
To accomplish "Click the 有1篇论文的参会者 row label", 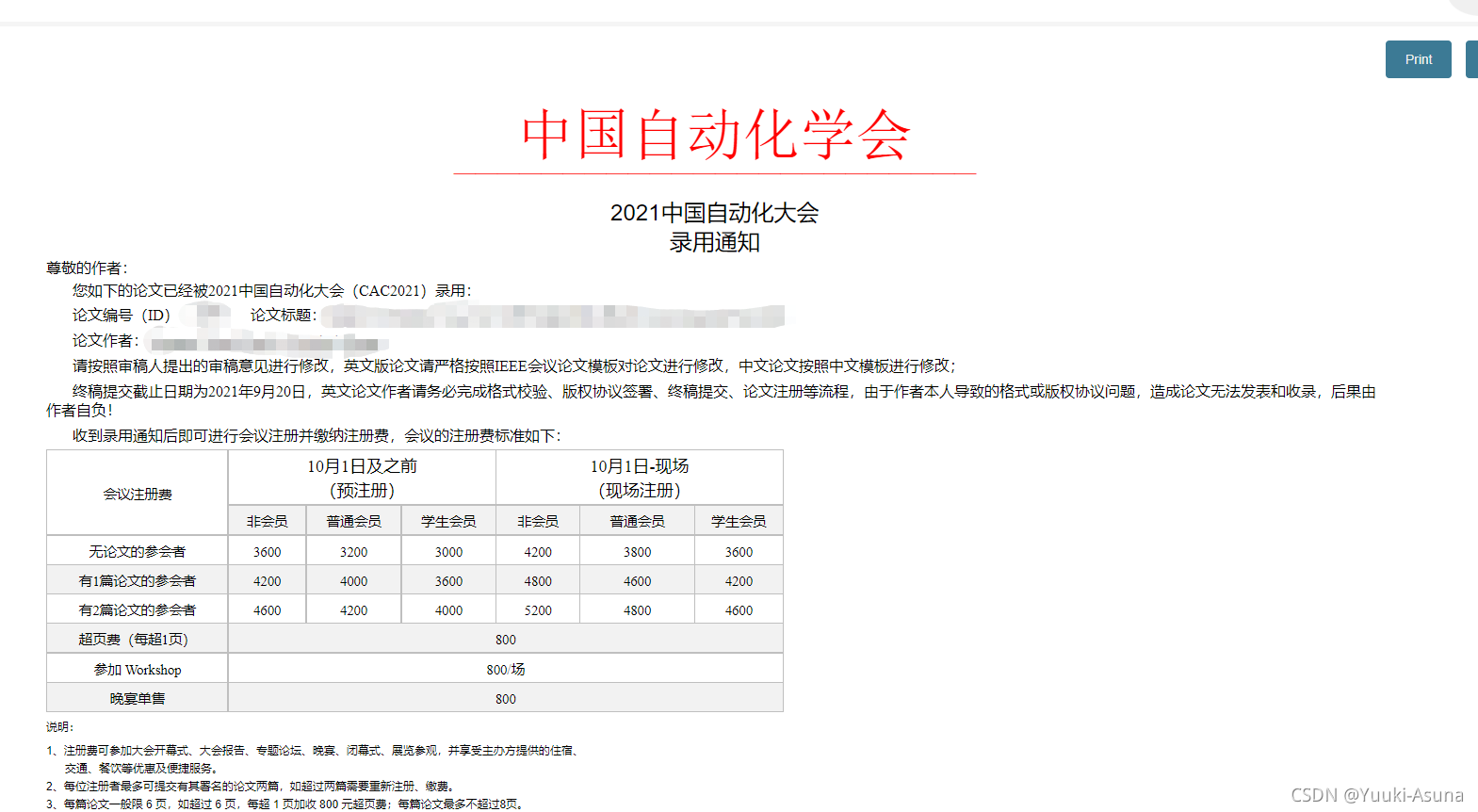I will [138, 580].
